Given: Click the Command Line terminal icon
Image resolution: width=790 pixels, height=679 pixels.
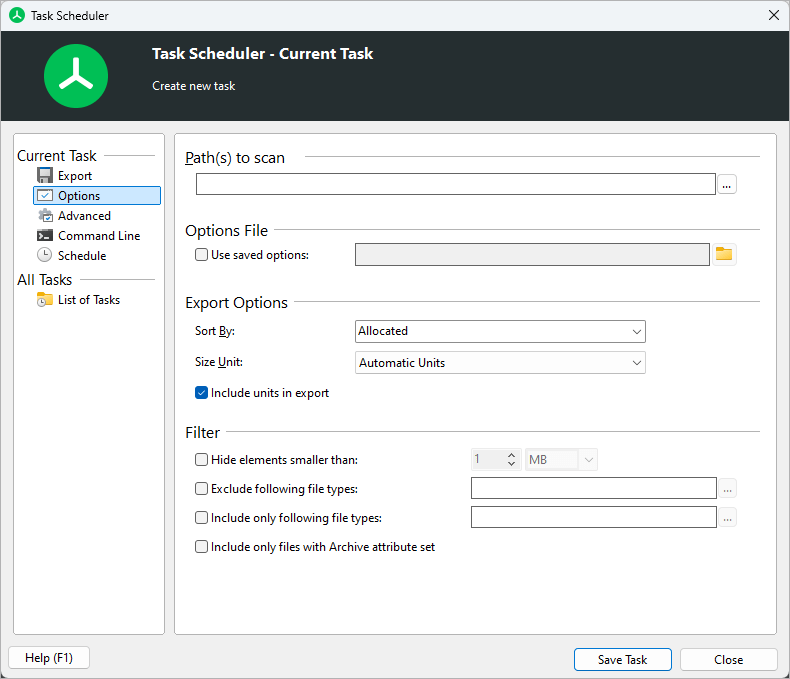Looking at the screenshot, I should (45, 236).
